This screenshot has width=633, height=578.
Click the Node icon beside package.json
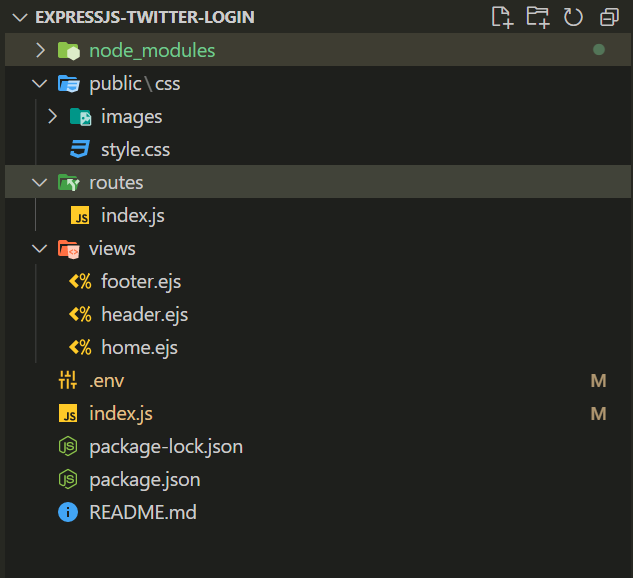pyautogui.click(x=68, y=480)
